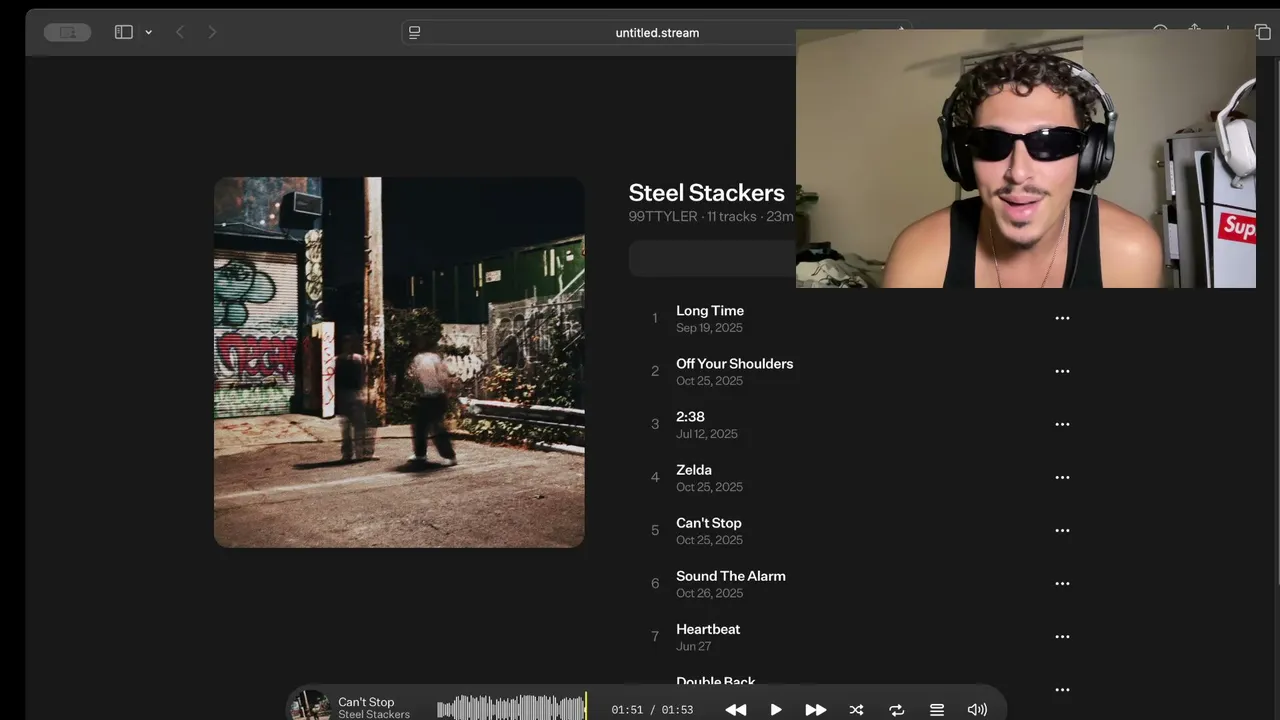Skip to the previous track
Screen dimensions: 1280x720
(736, 710)
